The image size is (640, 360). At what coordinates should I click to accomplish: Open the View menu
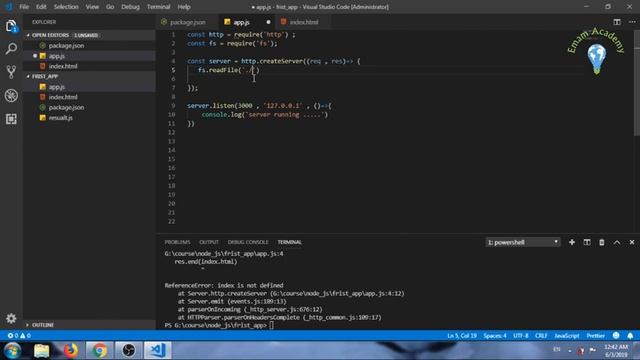click(92, 7)
